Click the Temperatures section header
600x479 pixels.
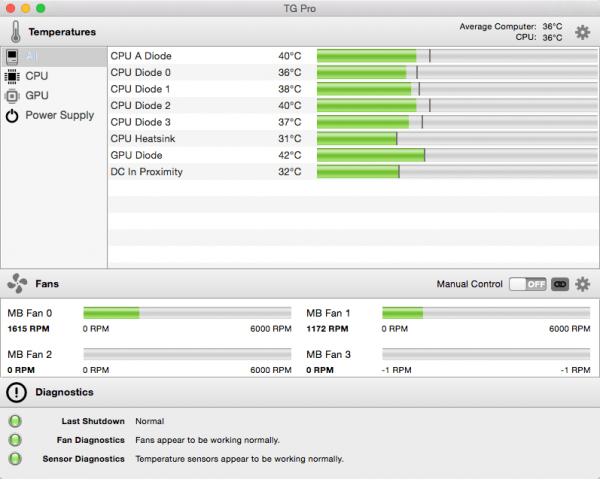[62, 32]
